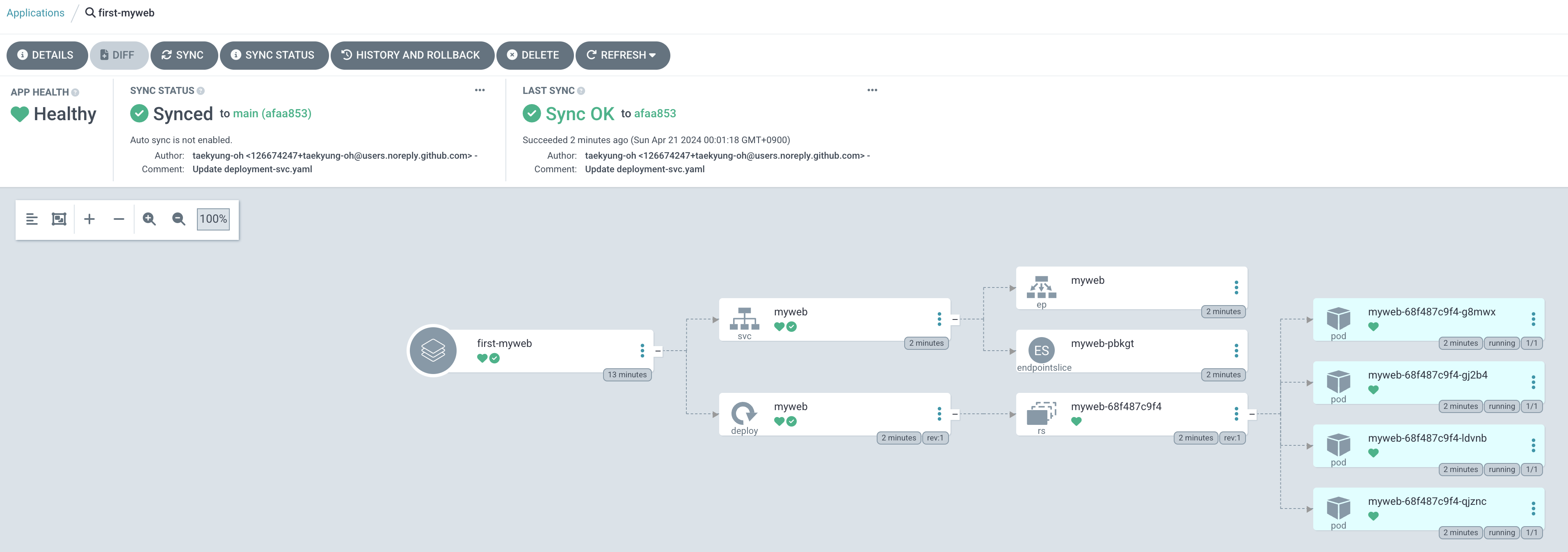Click the 100% zoom level field

coord(213,219)
